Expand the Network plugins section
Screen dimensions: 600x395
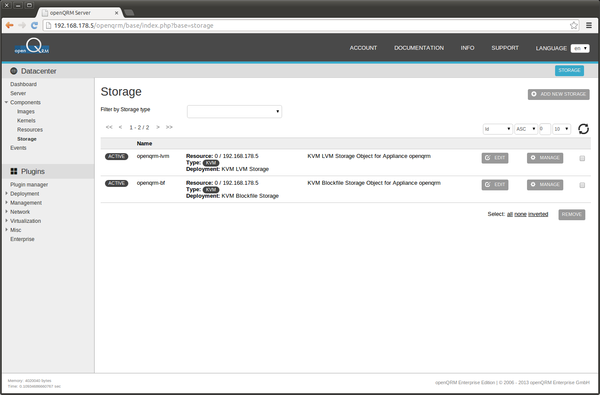click(x=7, y=211)
